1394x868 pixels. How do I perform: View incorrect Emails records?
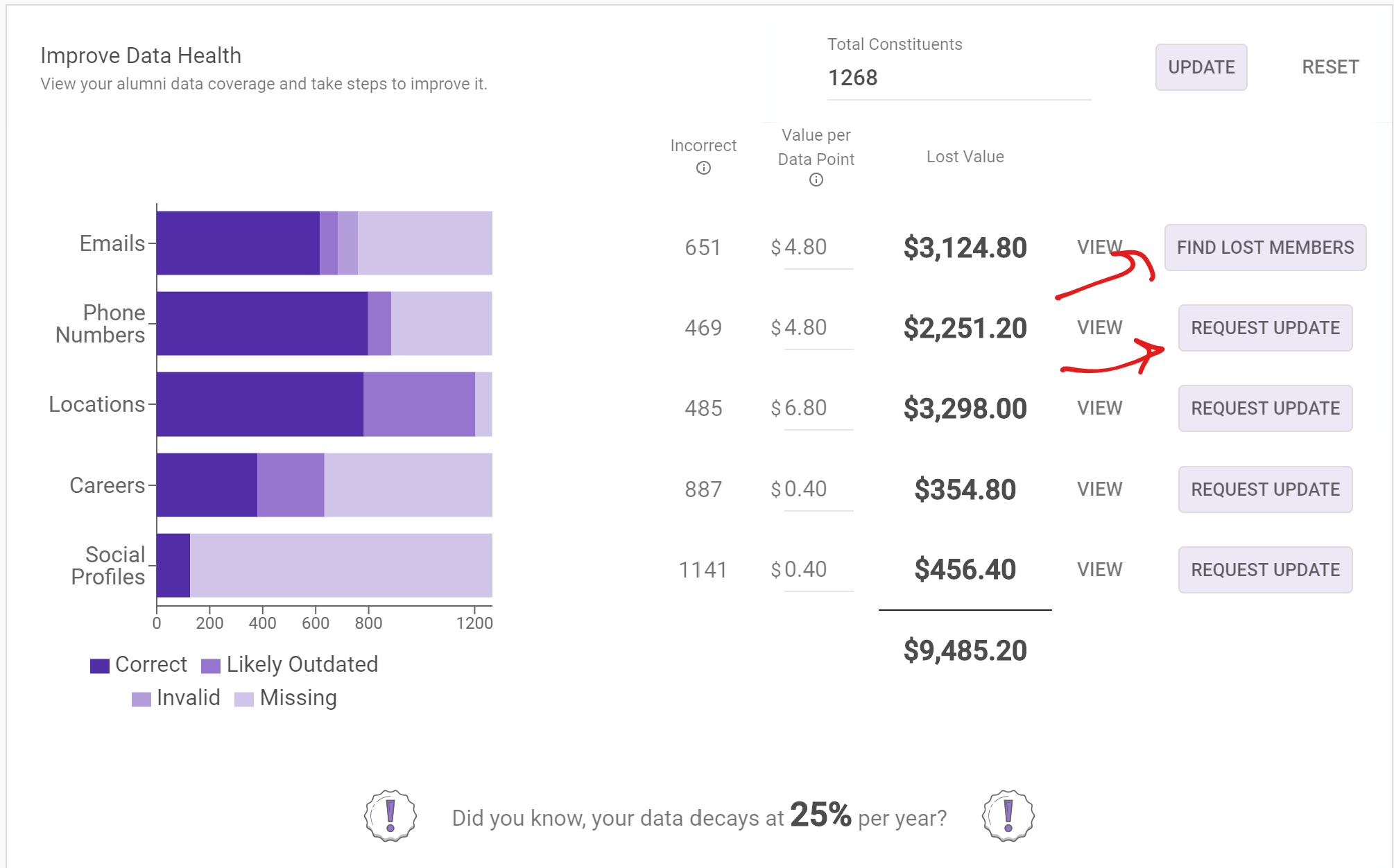click(1099, 248)
